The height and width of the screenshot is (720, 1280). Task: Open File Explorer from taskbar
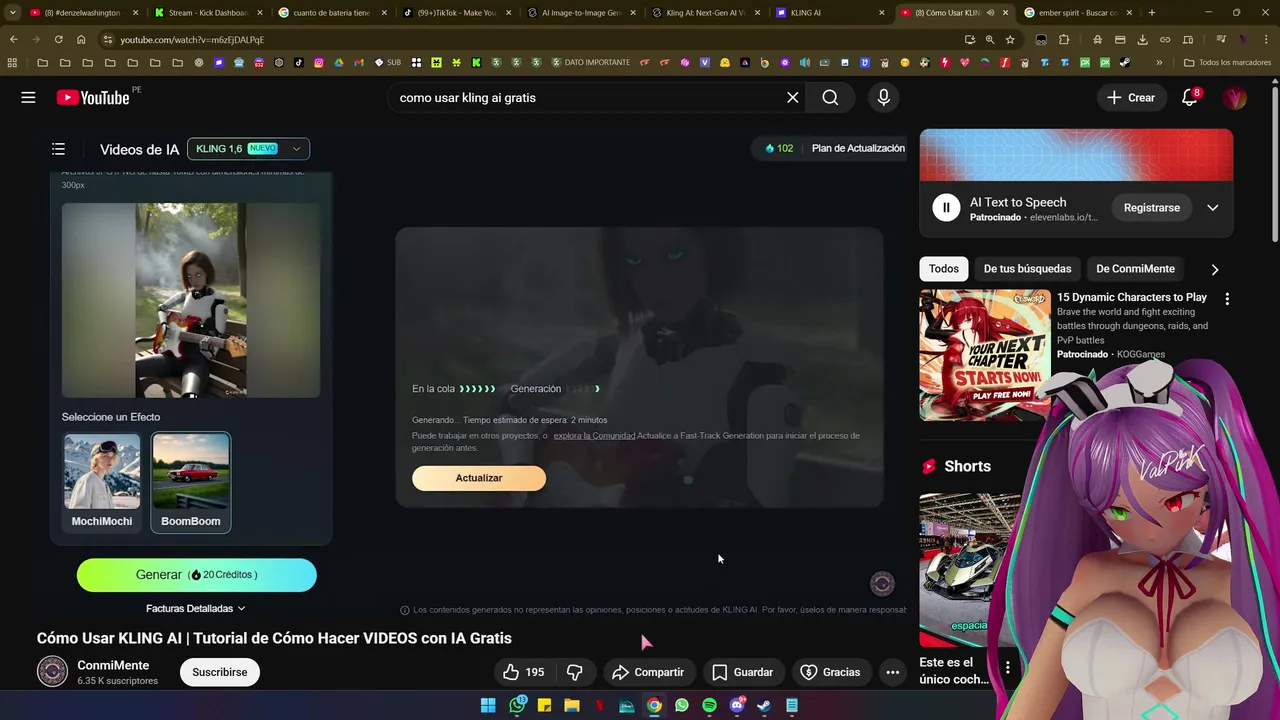[x=572, y=705]
